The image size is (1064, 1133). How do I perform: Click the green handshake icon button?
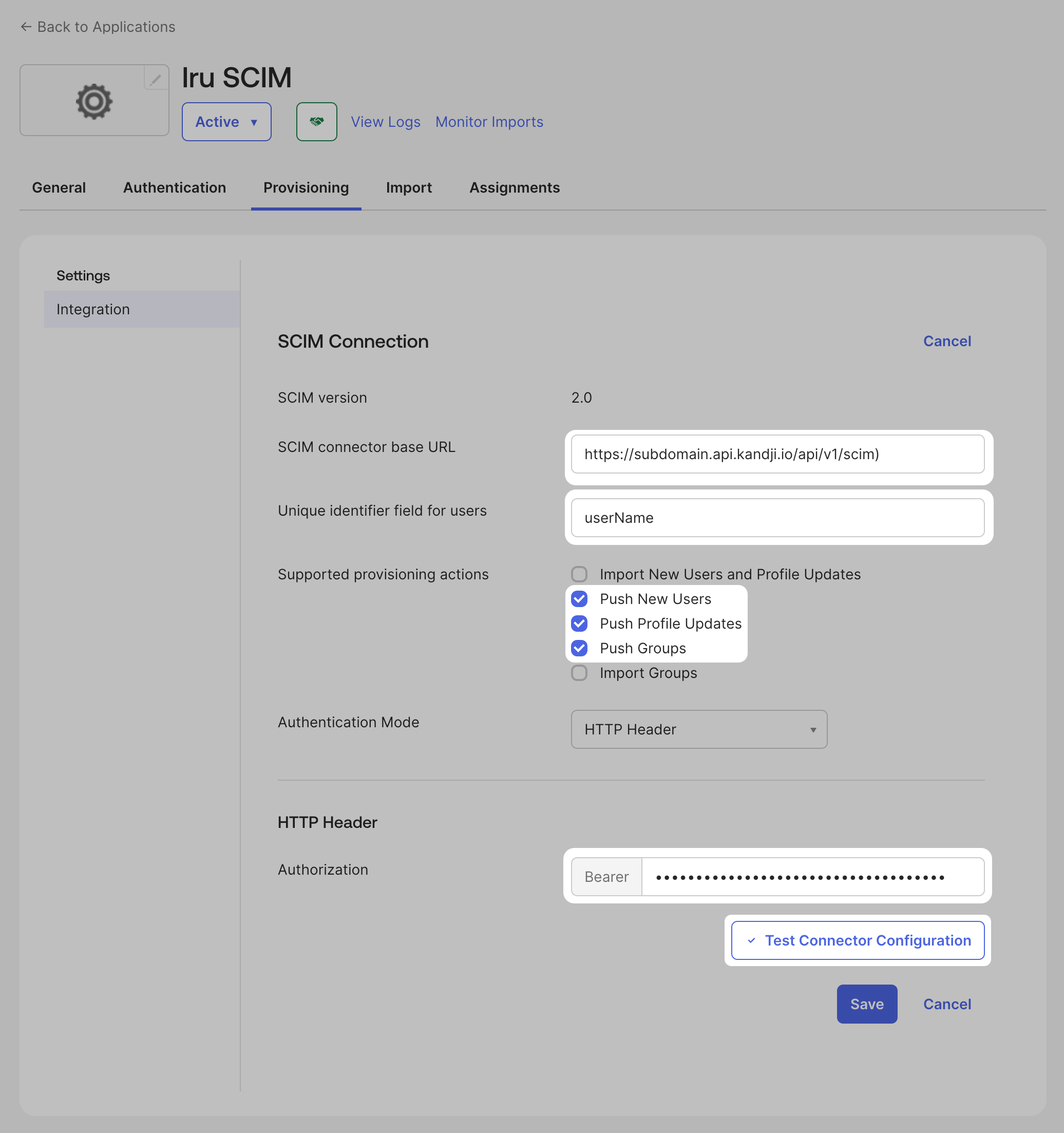pos(316,121)
